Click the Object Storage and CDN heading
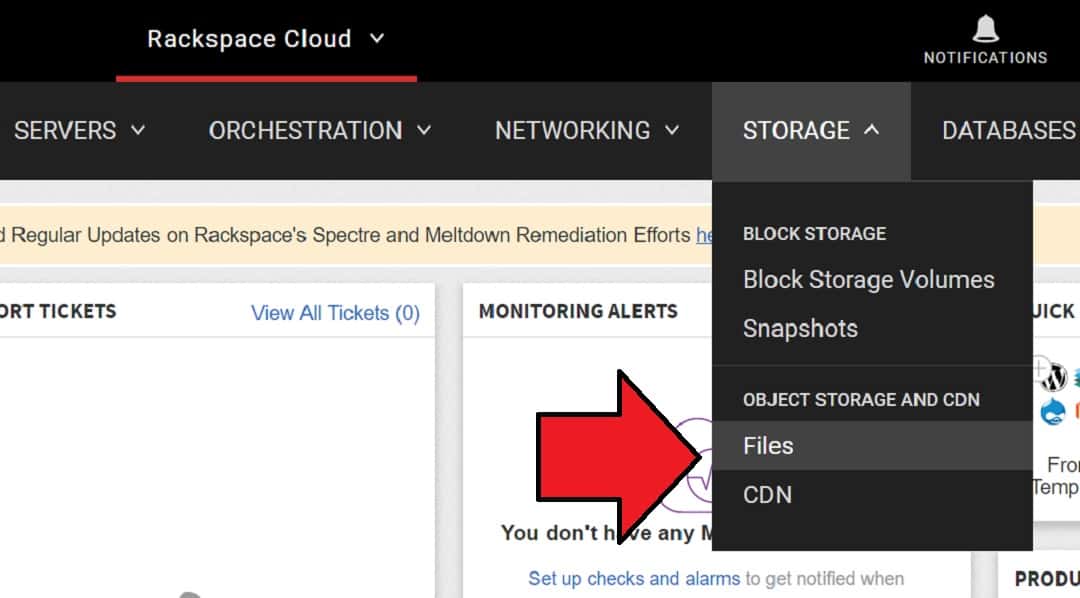Image resolution: width=1080 pixels, height=598 pixels. pyautogui.click(x=861, y=400)
